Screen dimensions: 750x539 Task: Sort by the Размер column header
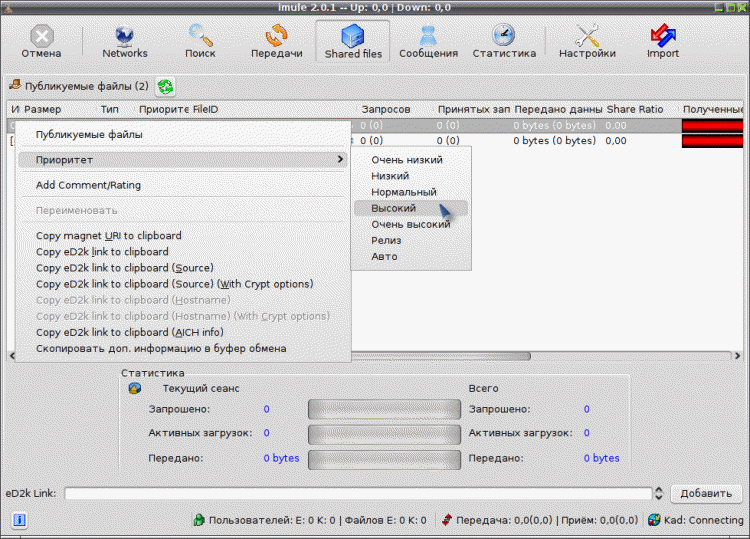[43, 110]
